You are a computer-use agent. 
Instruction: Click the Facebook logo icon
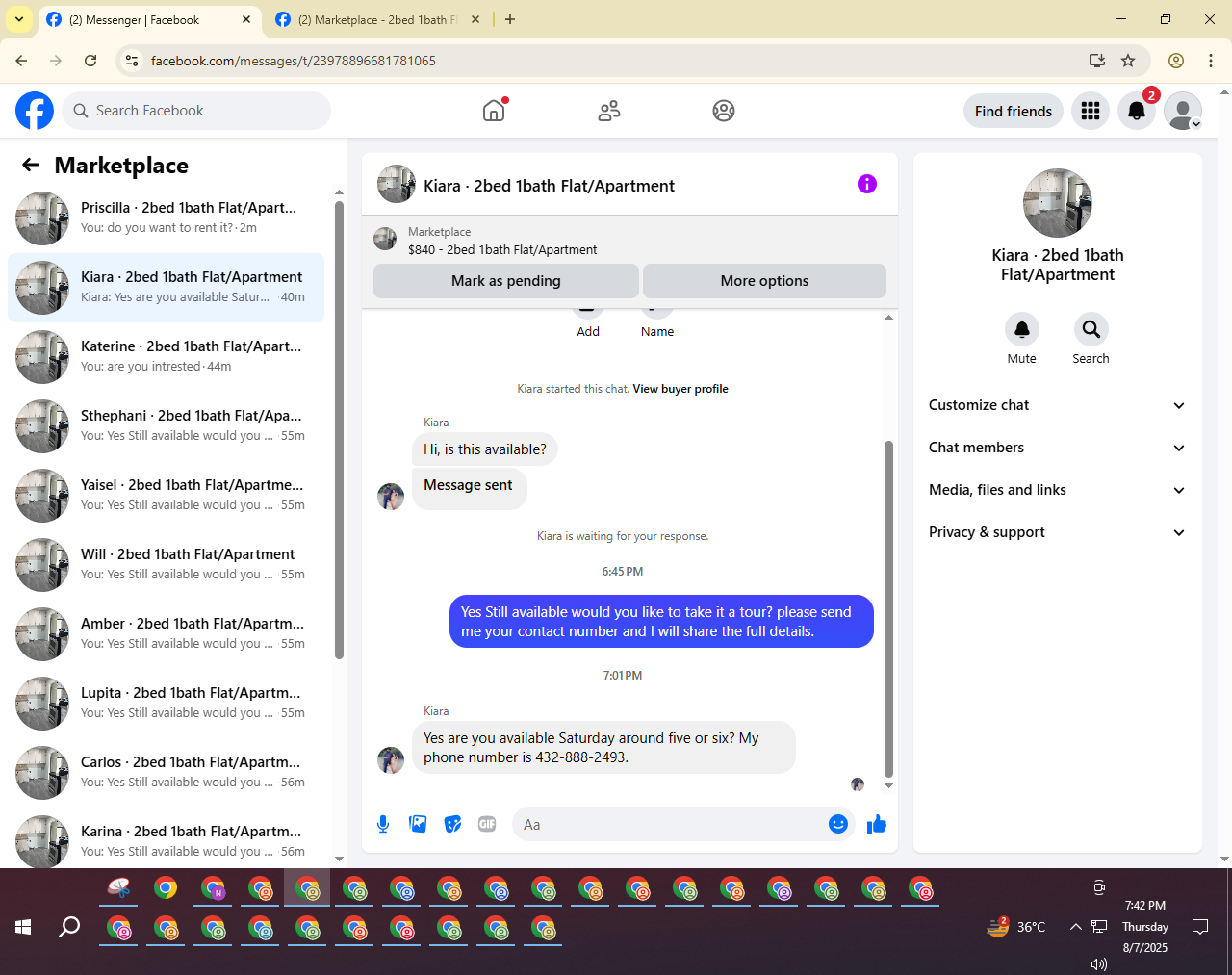35,111
